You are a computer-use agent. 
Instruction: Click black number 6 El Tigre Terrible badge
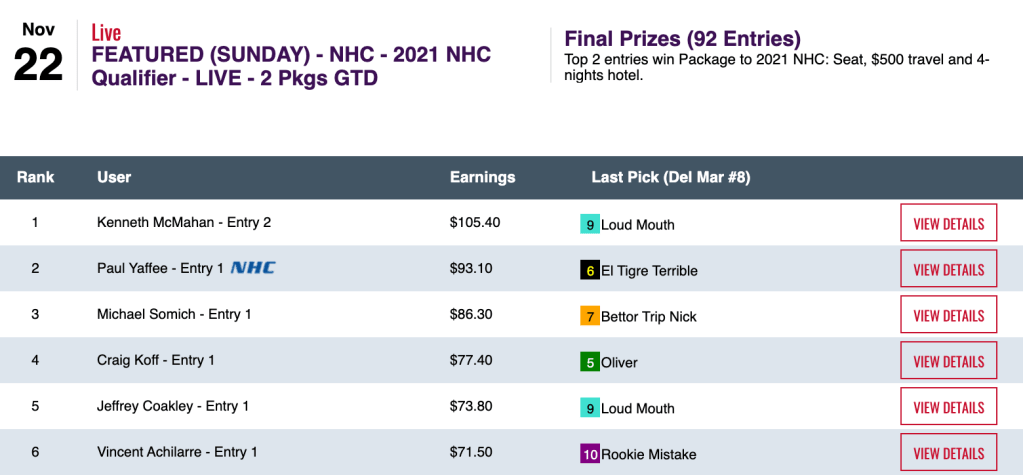(x=589, y=270)
